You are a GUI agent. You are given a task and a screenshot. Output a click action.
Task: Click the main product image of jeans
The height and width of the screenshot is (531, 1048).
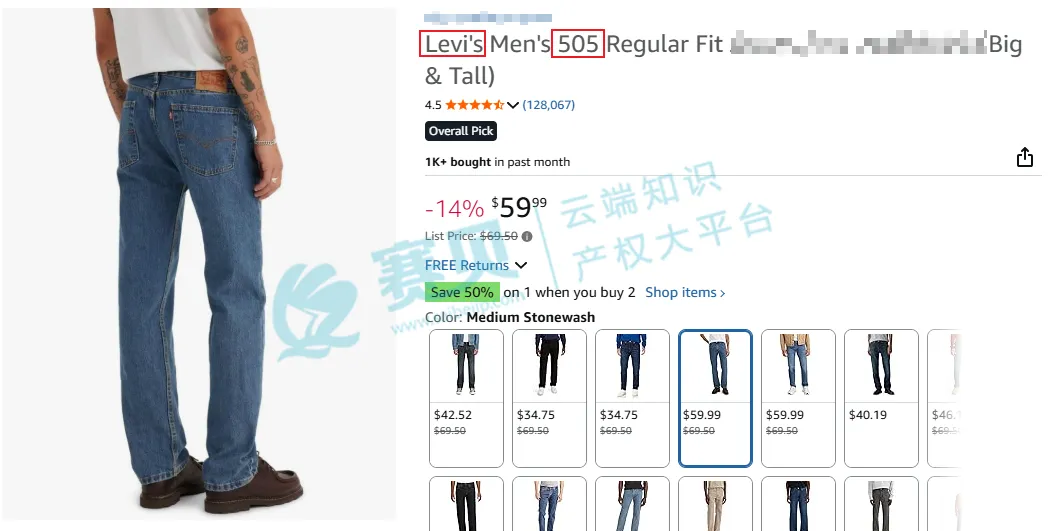[x=199, y=264]
